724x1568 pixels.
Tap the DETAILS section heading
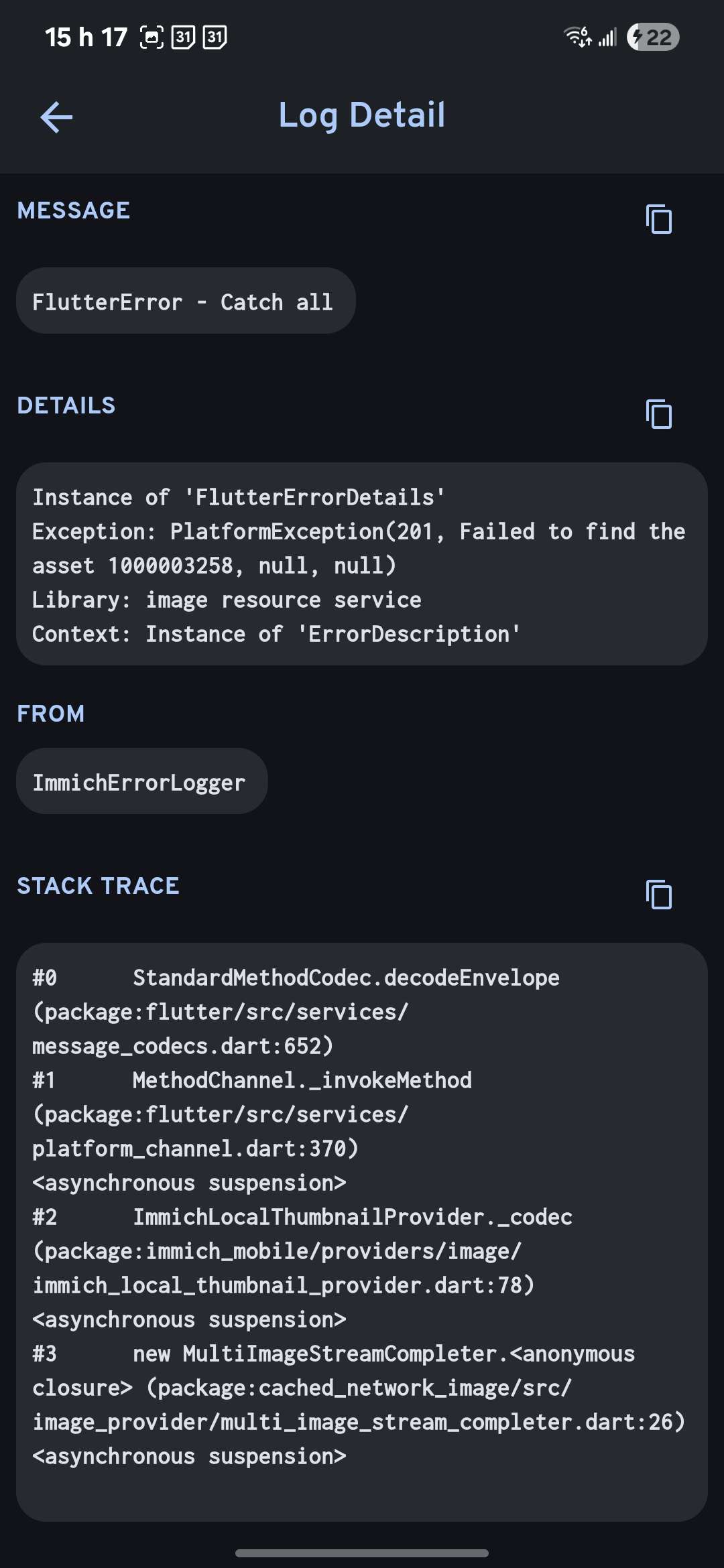[66, 405]
